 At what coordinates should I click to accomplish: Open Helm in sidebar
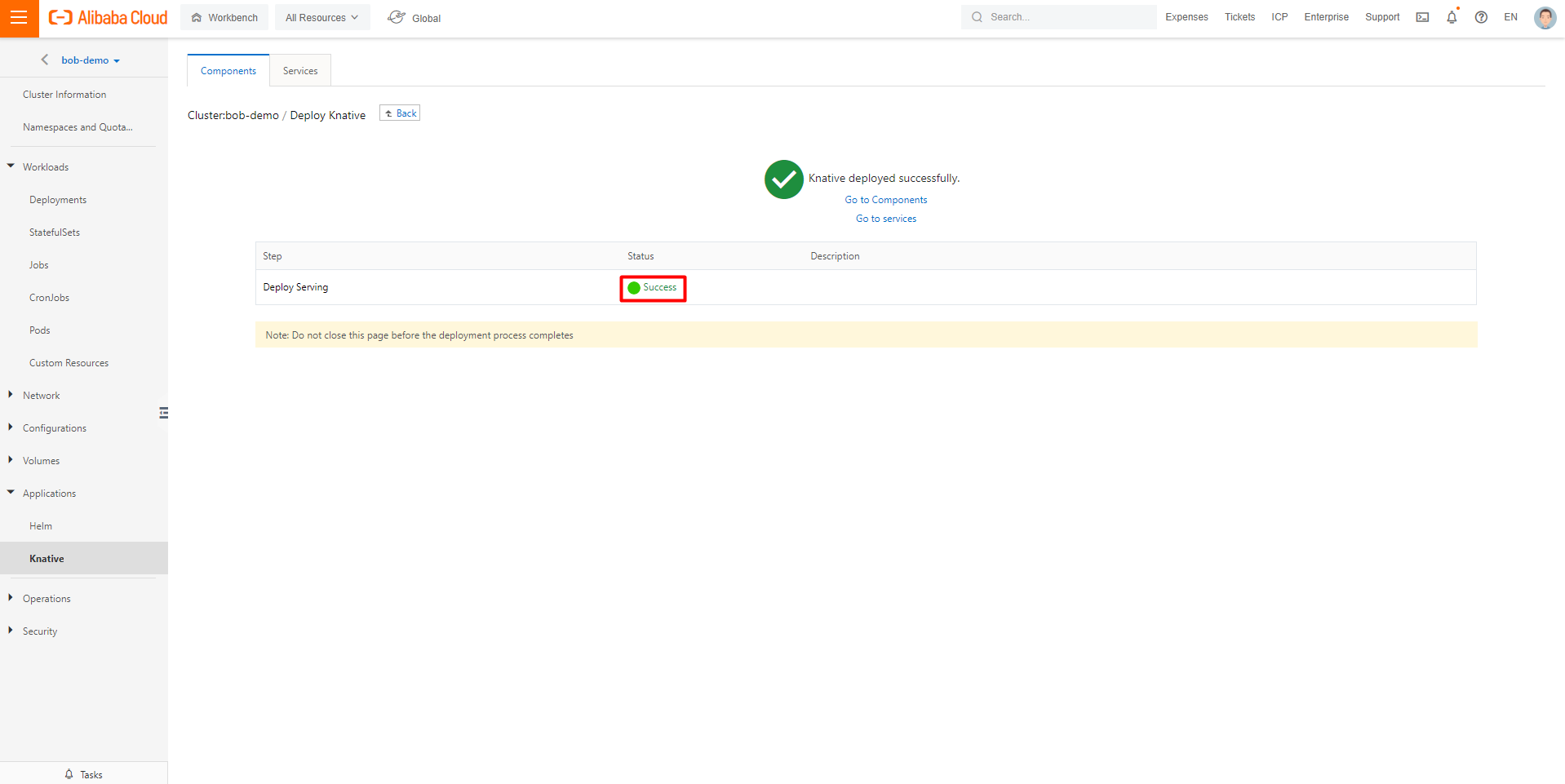click(x=41, y=526)
